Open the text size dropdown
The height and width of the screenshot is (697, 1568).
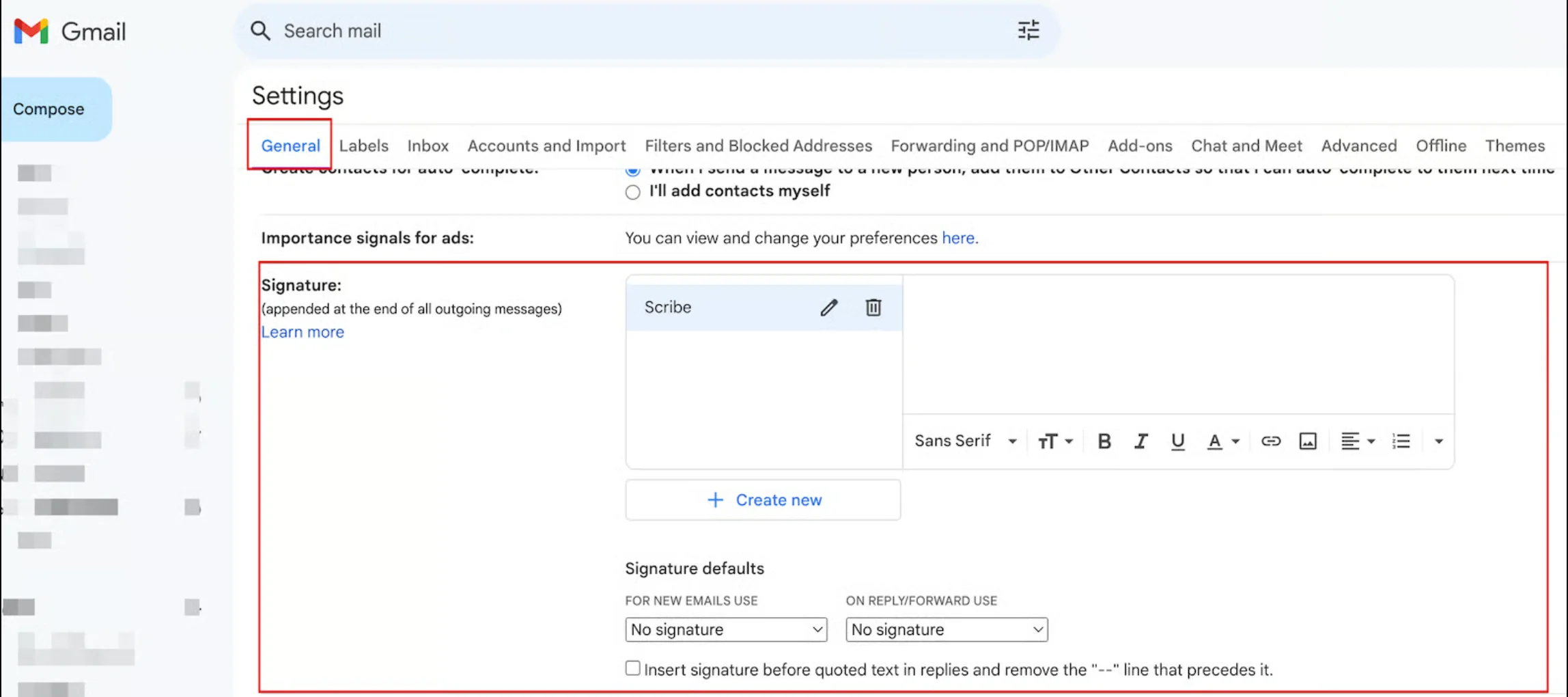[1055, 441]
